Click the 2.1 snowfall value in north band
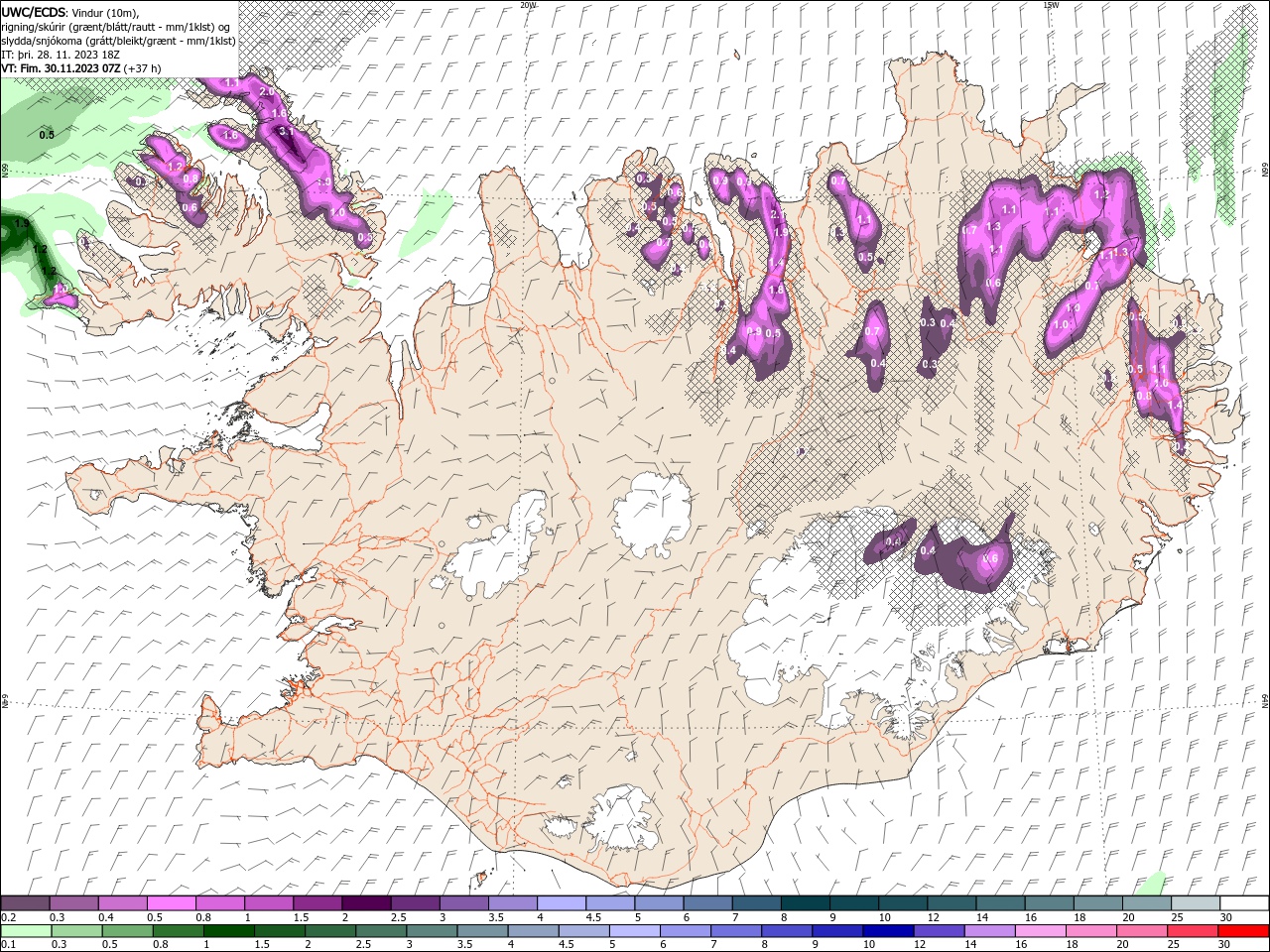The image size is (1270, 952). [x=777, y=213]
